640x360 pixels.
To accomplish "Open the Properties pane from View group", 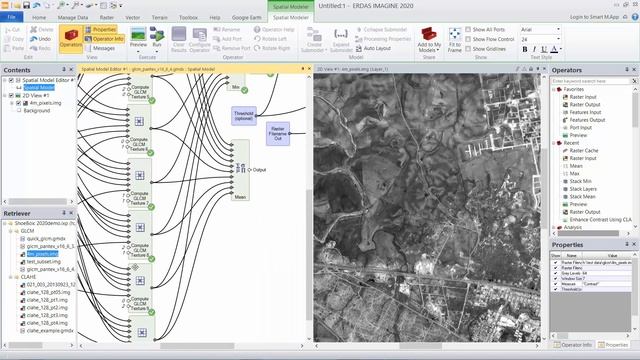I will pyautogui.click(x=100, y=29).
